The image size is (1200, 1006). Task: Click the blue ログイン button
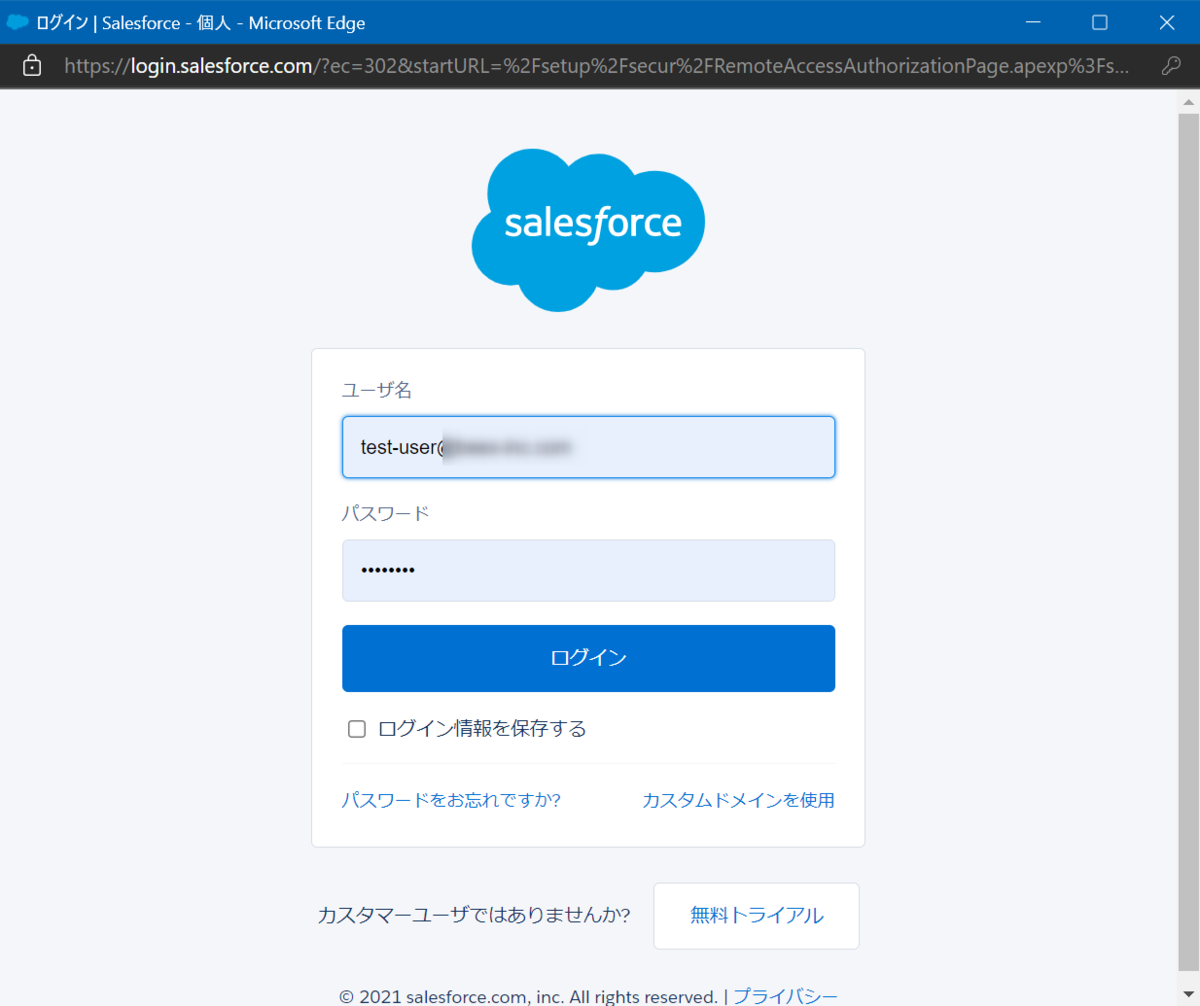(588, 658)
